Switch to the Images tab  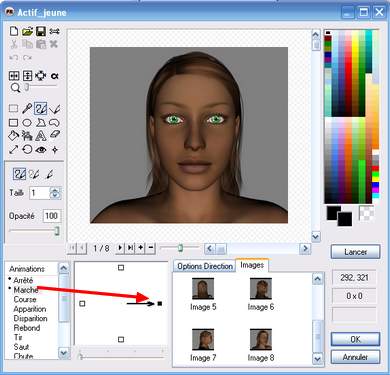[x=252, y=265]
